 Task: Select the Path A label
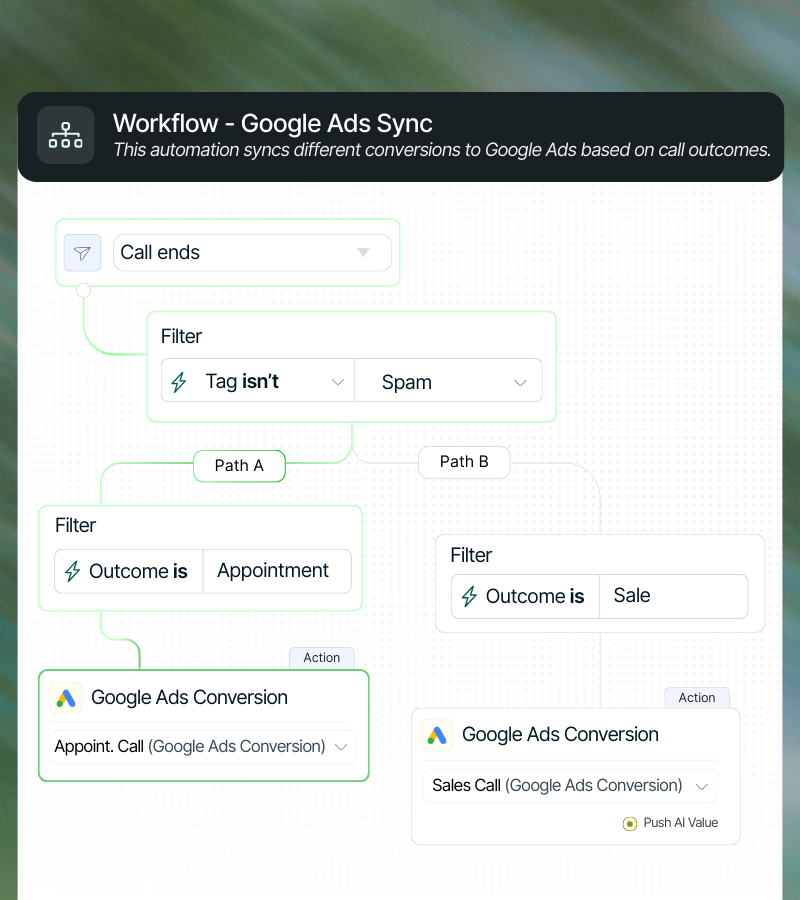tap(239, 465)
